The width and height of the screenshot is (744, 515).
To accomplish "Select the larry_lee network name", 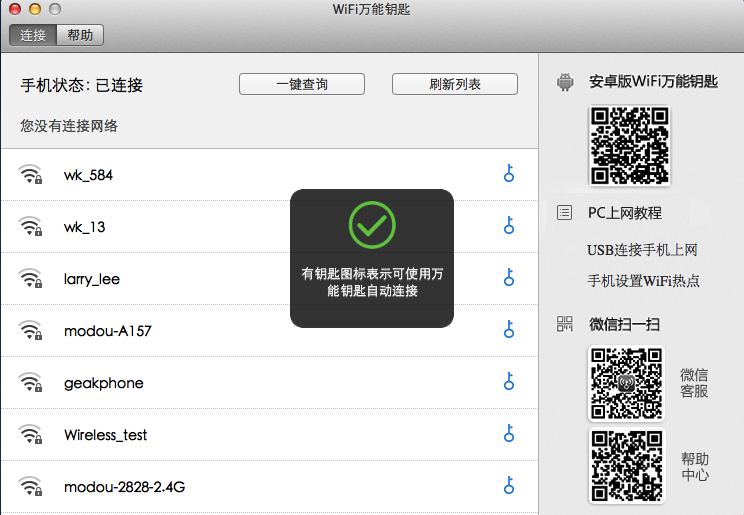I will point(92,279).
